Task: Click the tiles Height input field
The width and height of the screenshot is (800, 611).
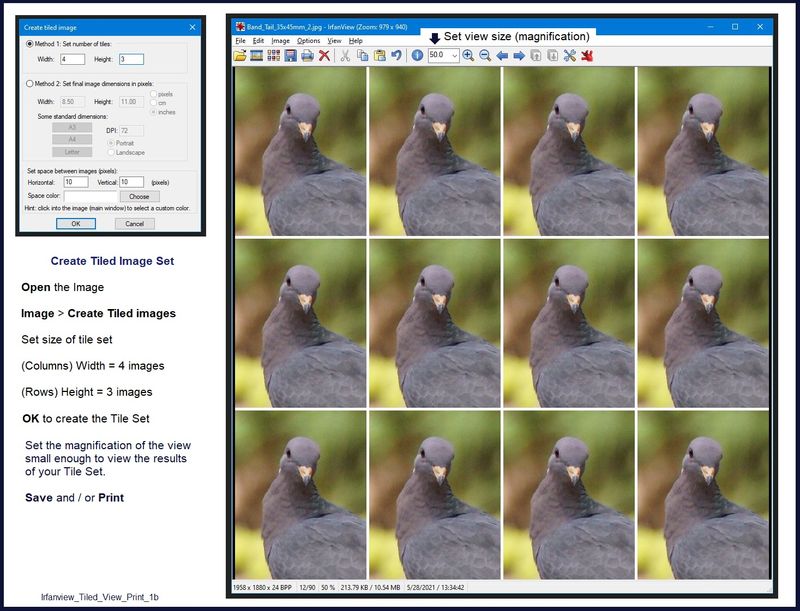Action: [131, 60]
